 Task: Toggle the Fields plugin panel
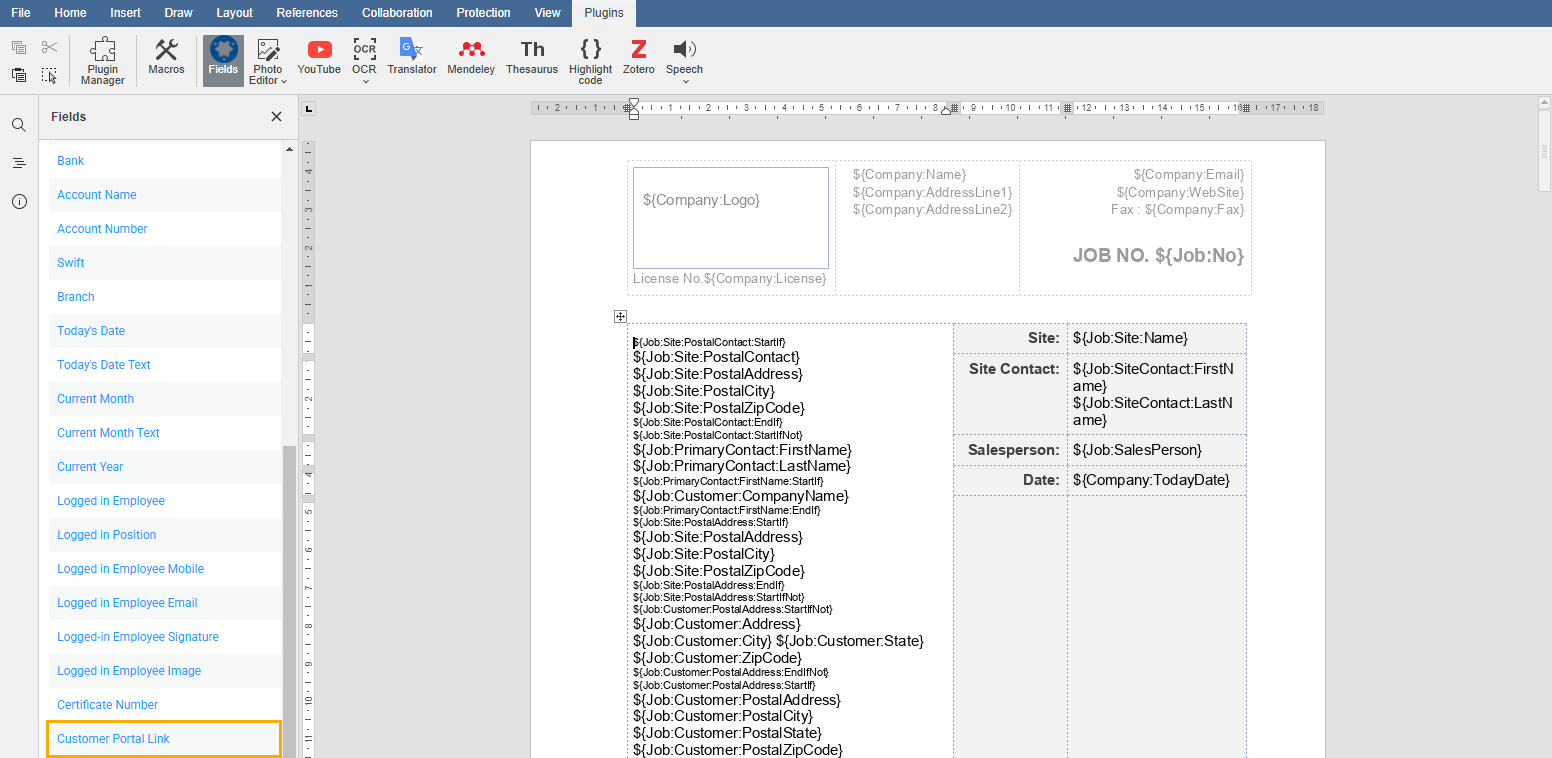(x=223, y=58)
